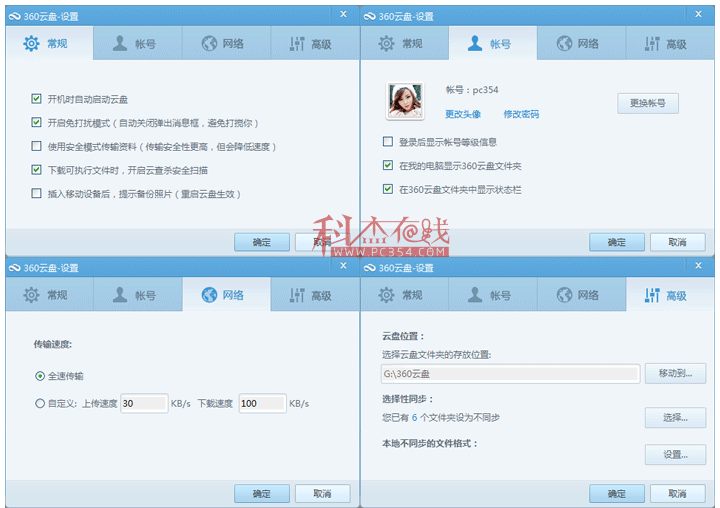Click gear icon in bottom-right window's 常规 tab
Screen dimensions: 720x508
[386, 295]
